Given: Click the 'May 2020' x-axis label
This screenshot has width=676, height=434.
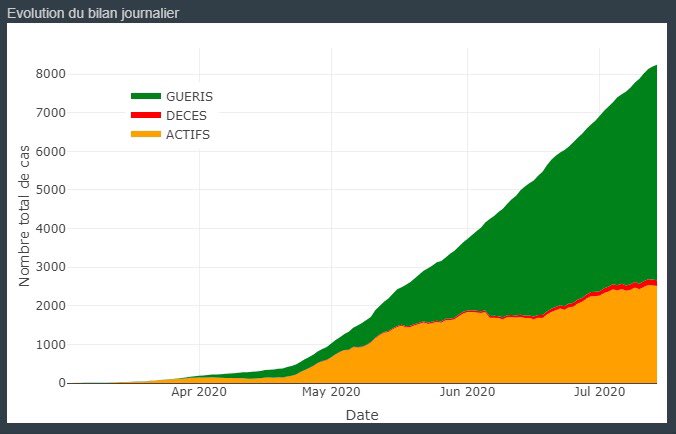Looking at the screenshot, I should [x=331, y=392].
